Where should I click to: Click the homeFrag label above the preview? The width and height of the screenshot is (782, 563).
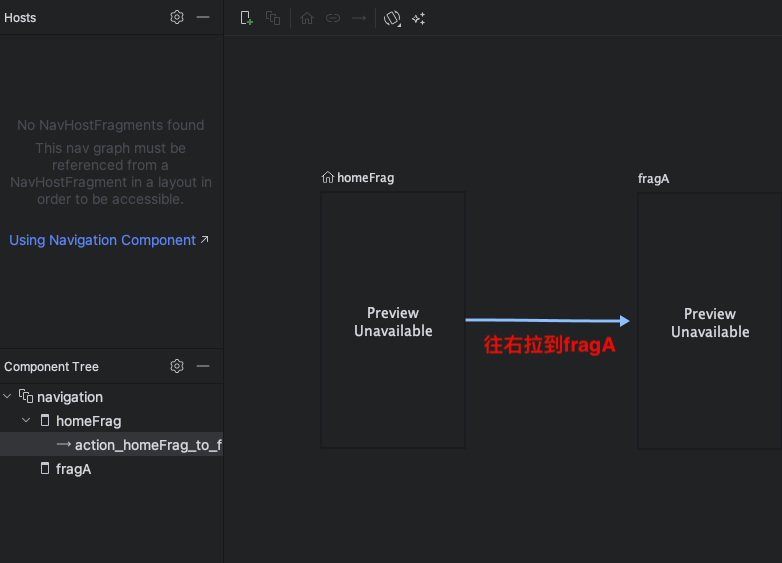click(x=365, y=178)
